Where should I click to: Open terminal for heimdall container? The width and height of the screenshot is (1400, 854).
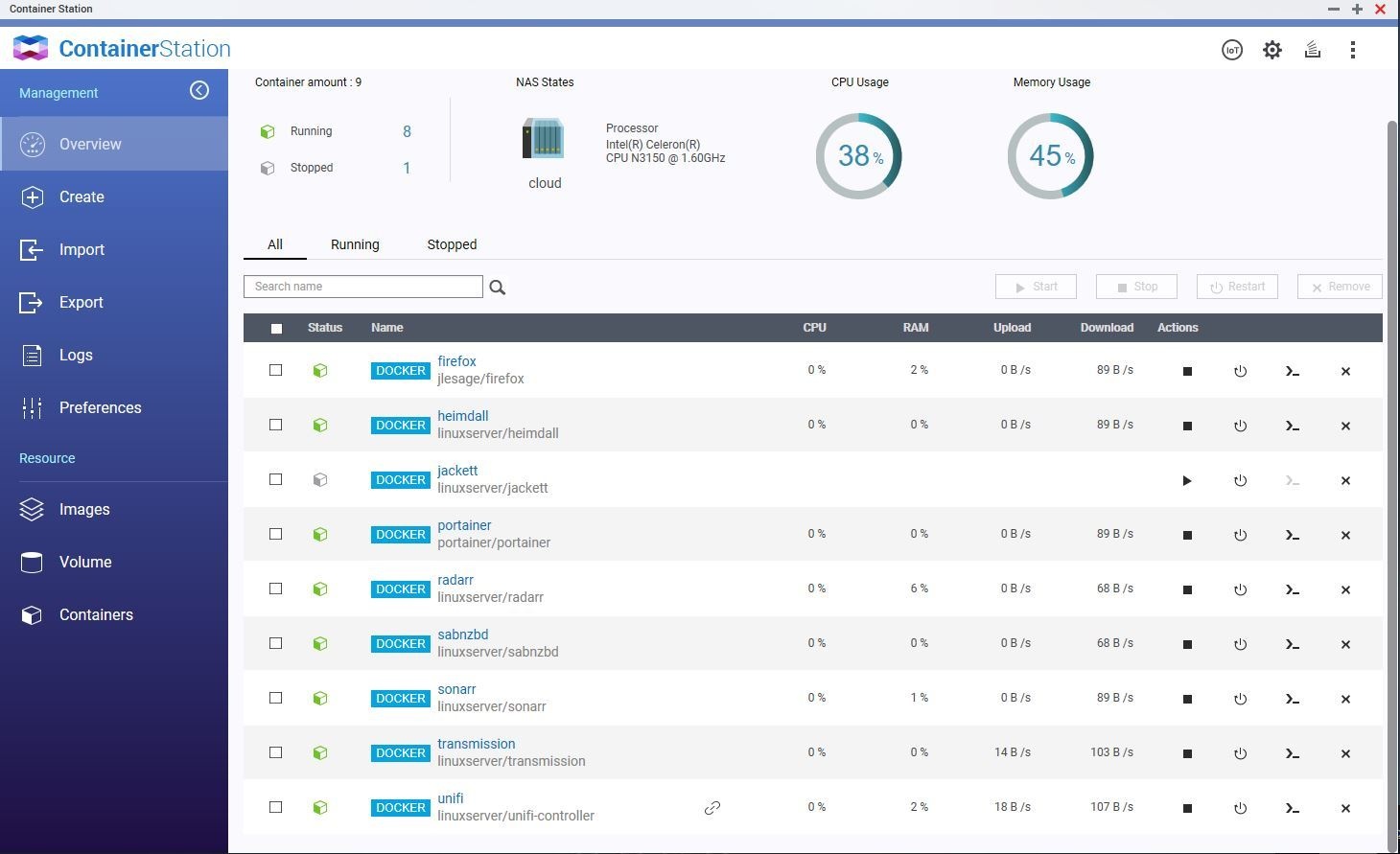(x=1293, y=426)
